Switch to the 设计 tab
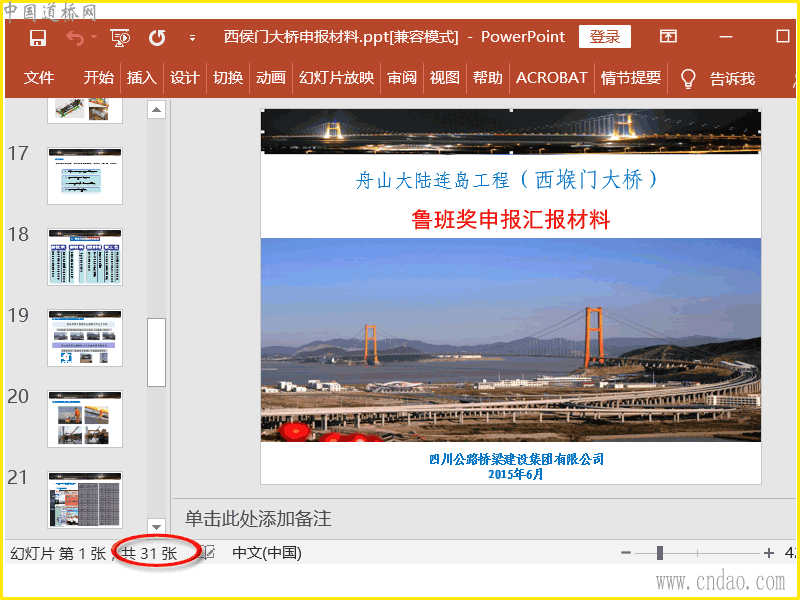The height and width of the screenshot is (600, 800). coord(184,78)
